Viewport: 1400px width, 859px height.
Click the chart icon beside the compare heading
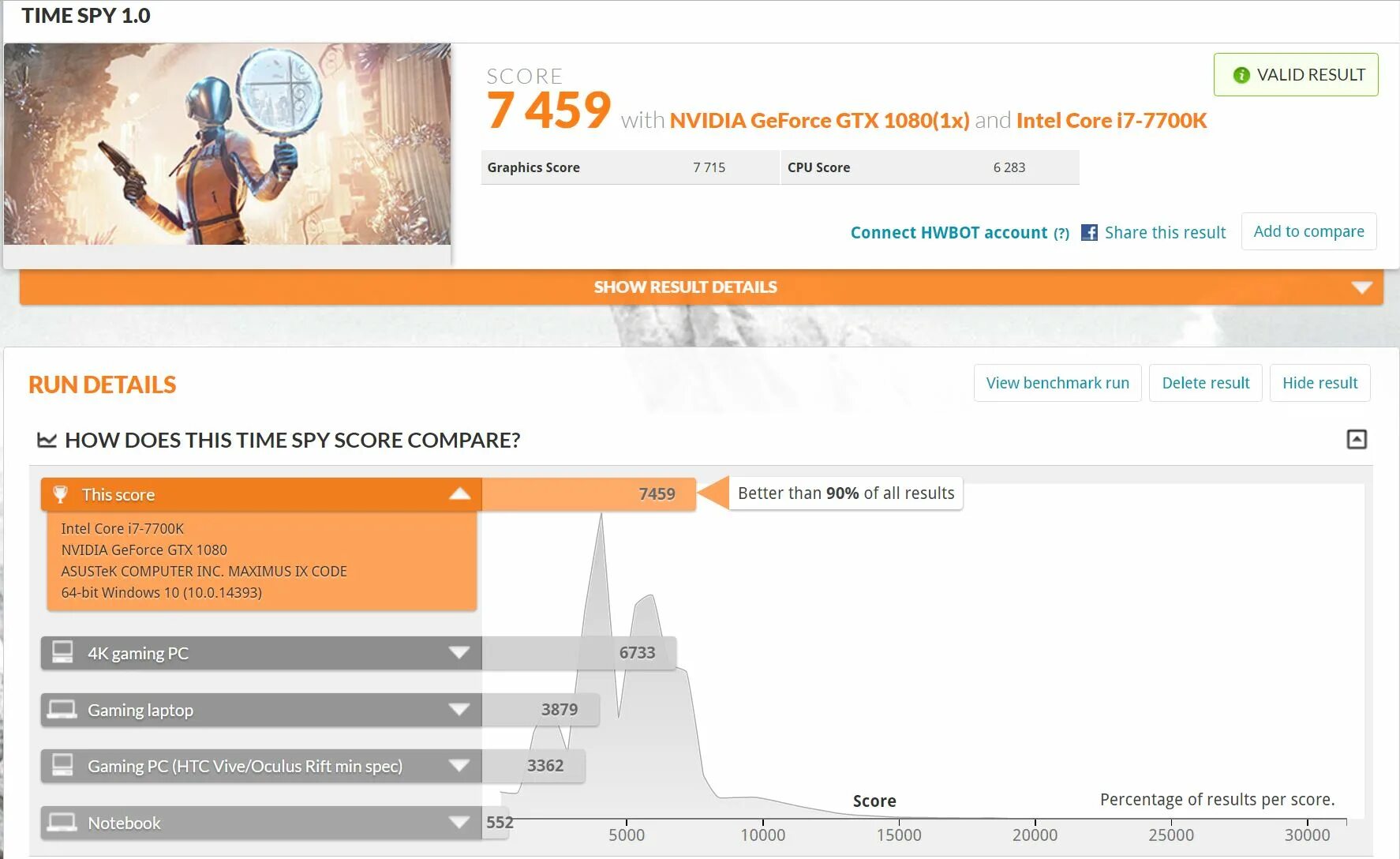coord(47,440)
